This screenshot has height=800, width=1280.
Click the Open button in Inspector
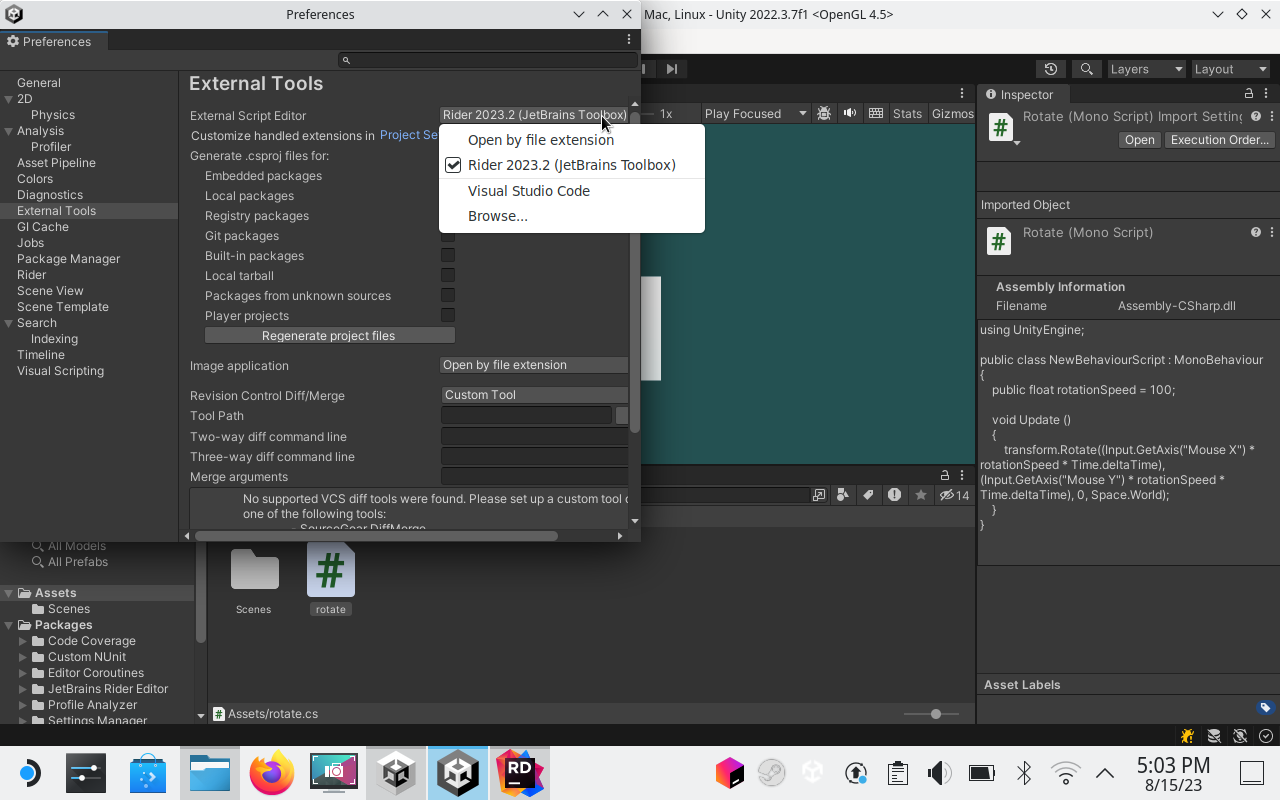point(1139,140)
